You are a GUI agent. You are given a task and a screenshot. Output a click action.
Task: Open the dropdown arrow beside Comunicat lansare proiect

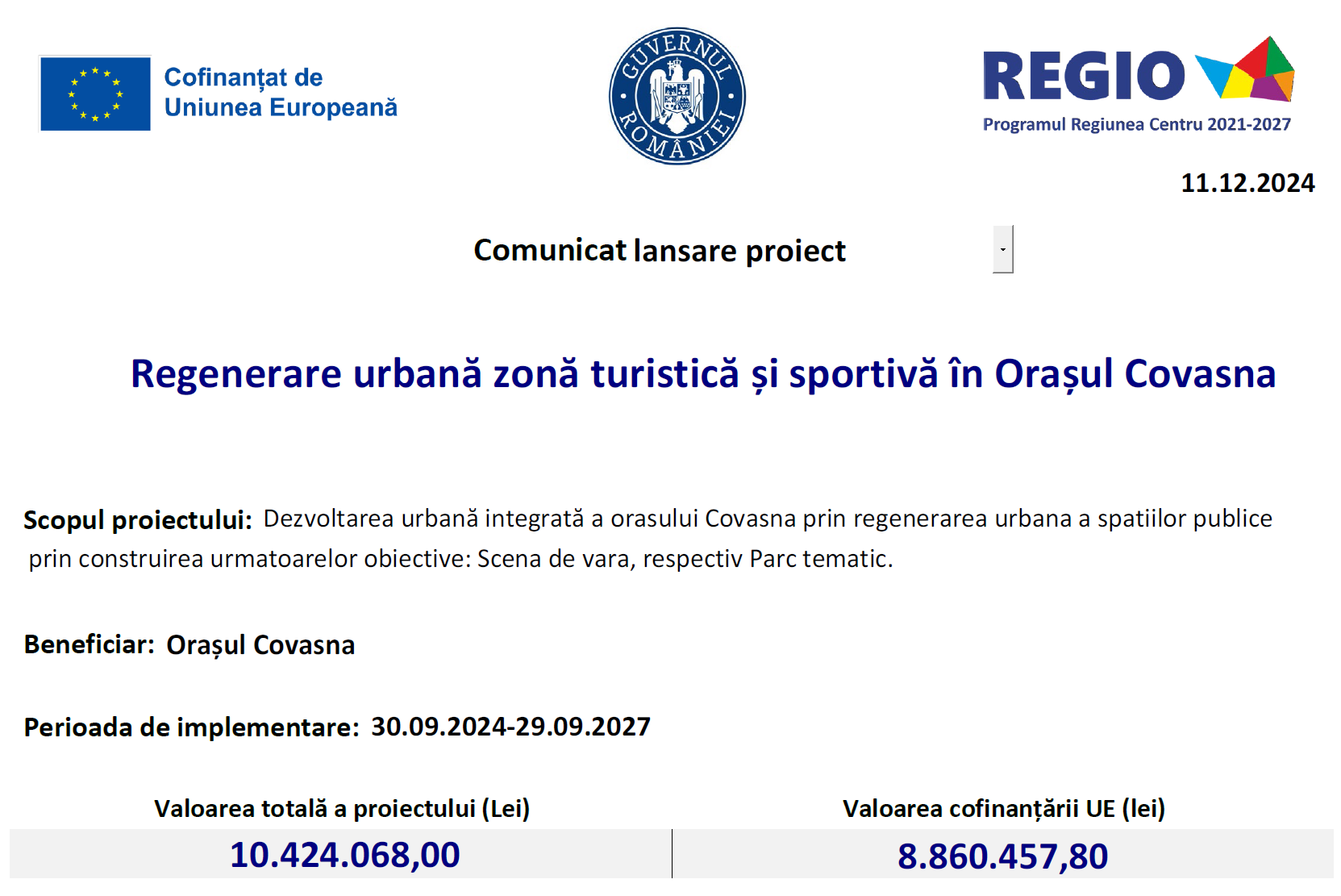click(1002, 249)
